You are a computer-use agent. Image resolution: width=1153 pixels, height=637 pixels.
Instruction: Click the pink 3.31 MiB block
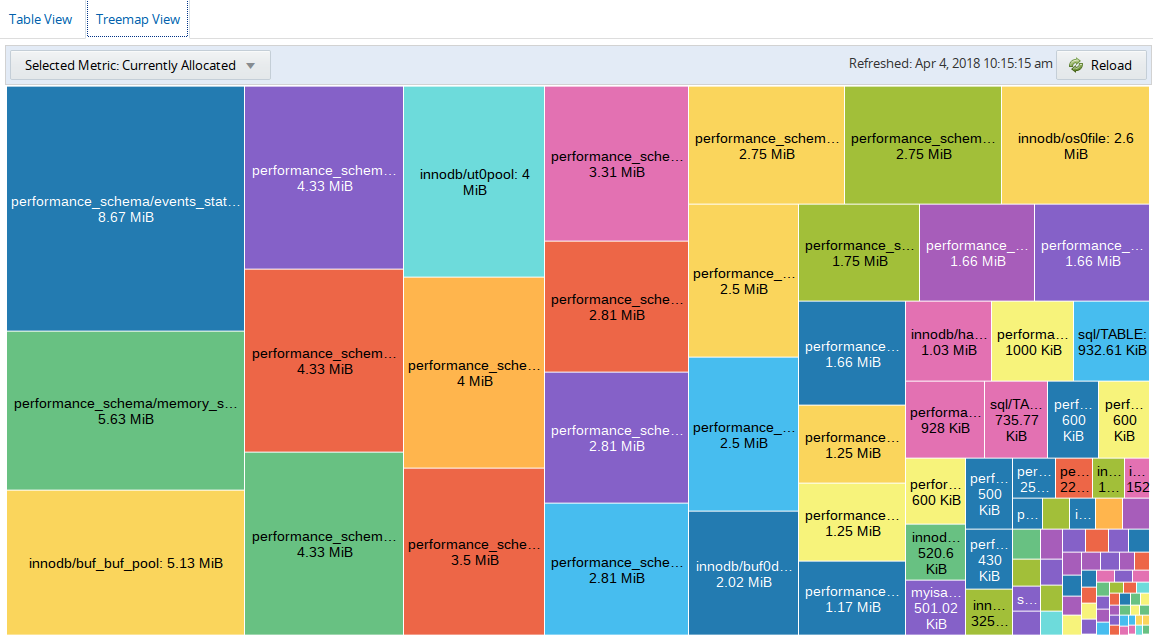[x=616, y=164]
